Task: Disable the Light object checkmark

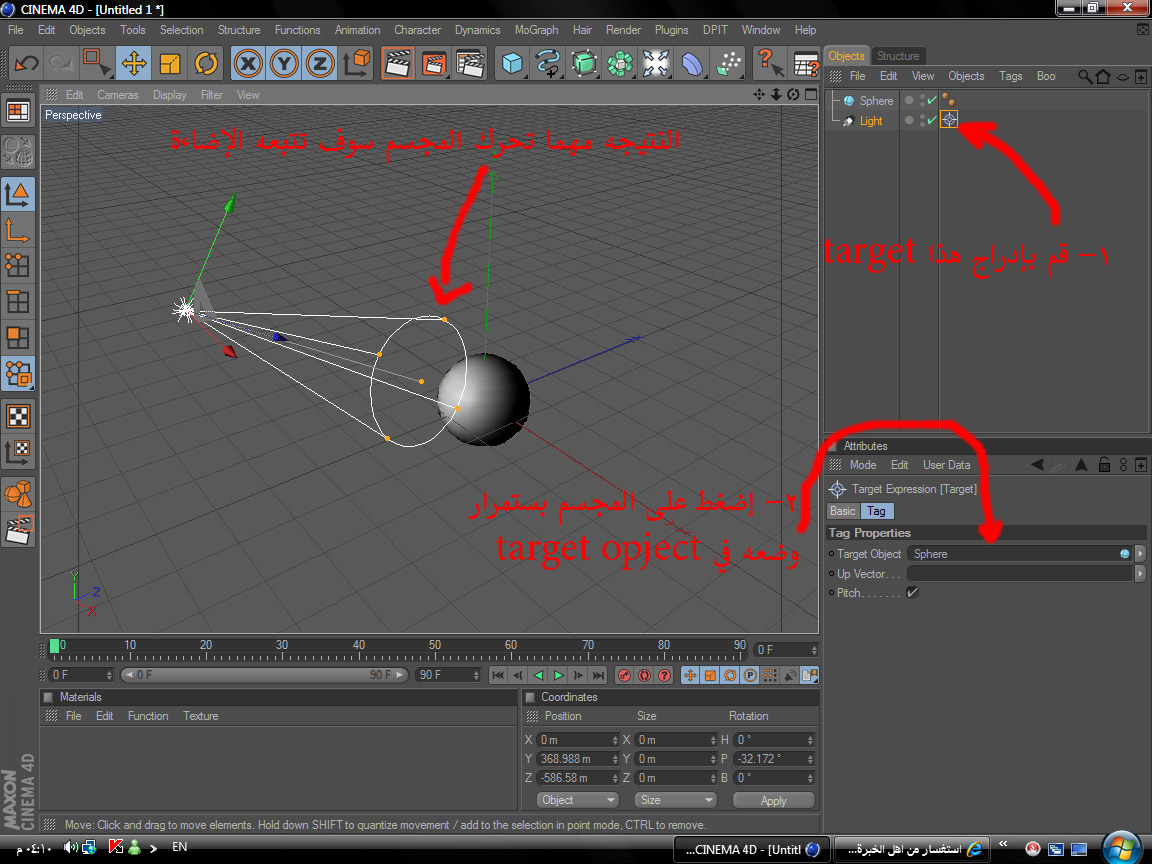Action: 931,120
